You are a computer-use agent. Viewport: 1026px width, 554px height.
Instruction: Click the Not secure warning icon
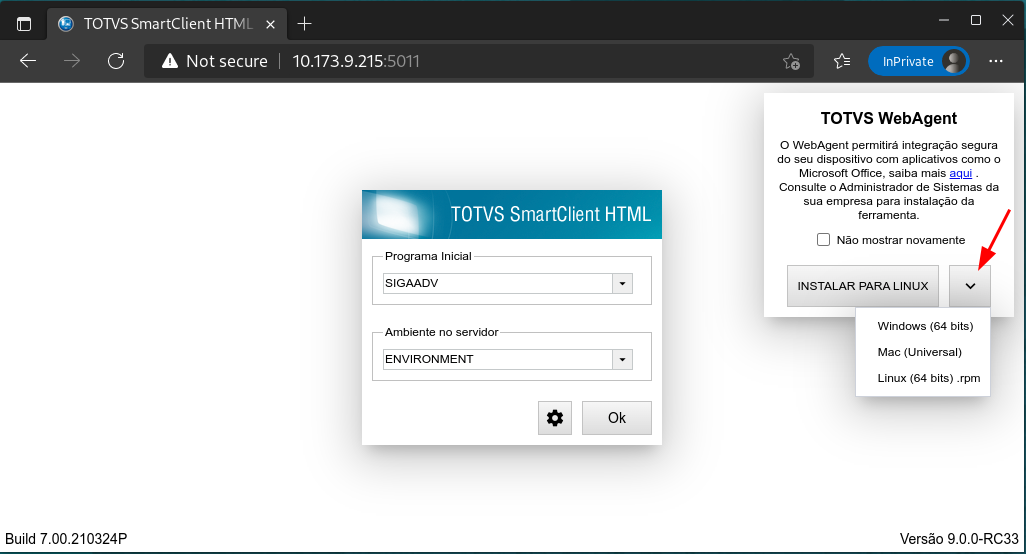click(169, 61)
